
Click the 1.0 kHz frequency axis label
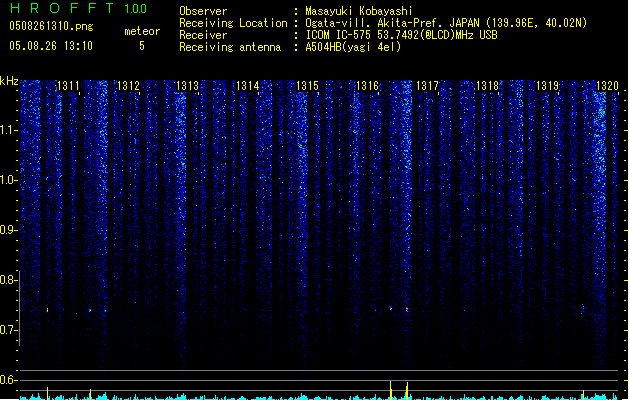coord(8,180)
